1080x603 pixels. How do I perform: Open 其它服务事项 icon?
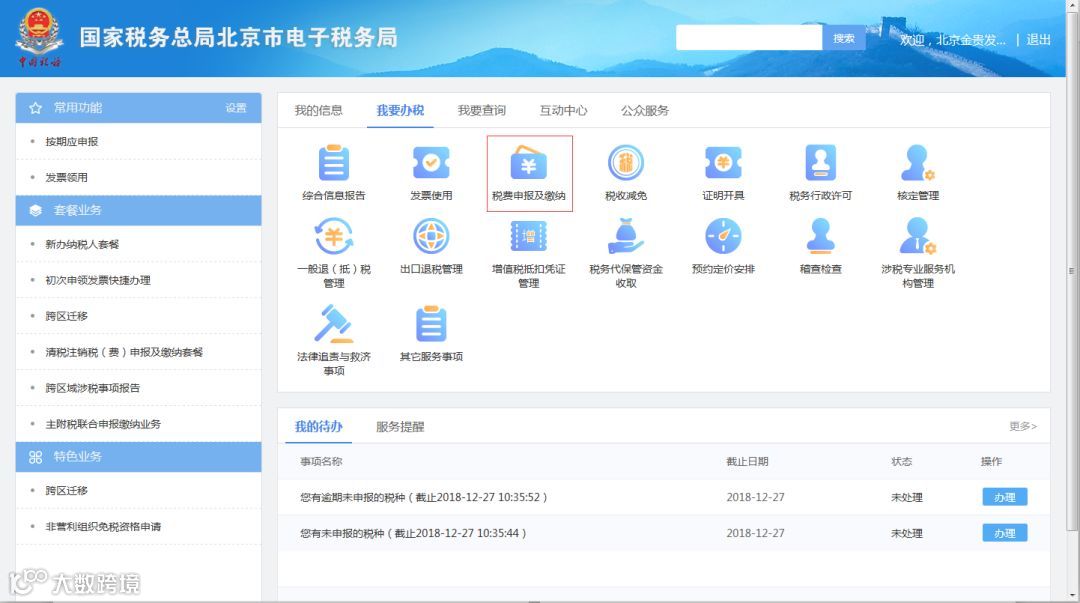431,324
